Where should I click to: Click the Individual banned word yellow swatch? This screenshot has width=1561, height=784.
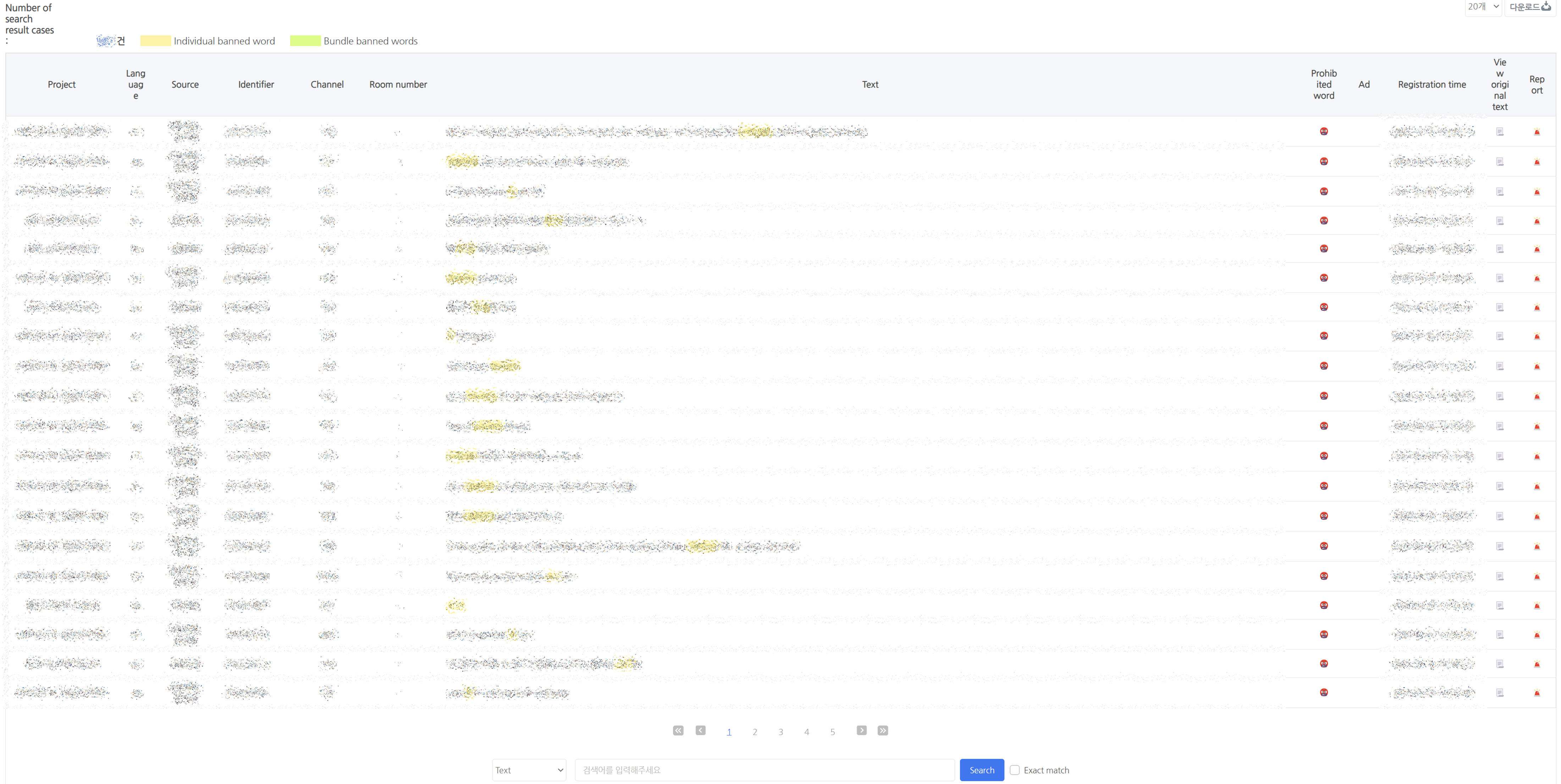pos(155,40)
